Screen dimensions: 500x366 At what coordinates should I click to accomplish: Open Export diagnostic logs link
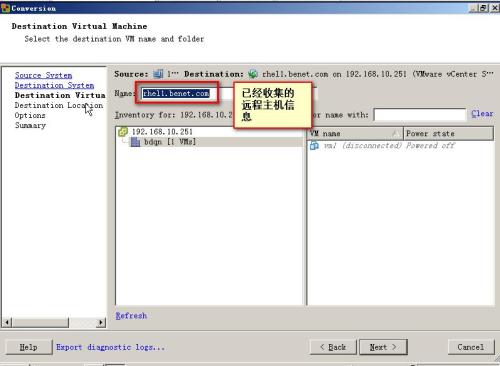[110, 347]
